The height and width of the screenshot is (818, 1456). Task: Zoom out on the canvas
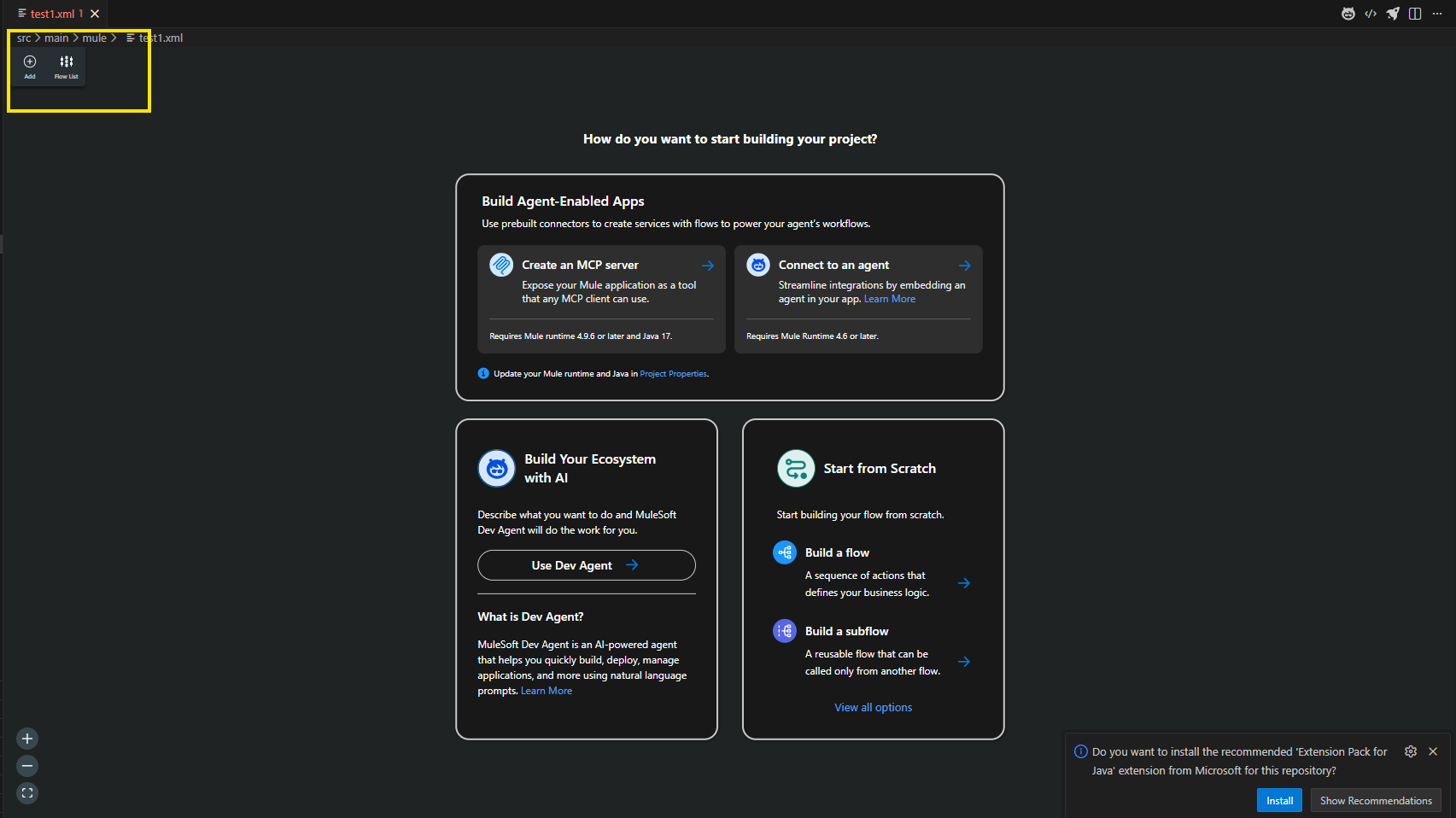(x=27, y=766)
